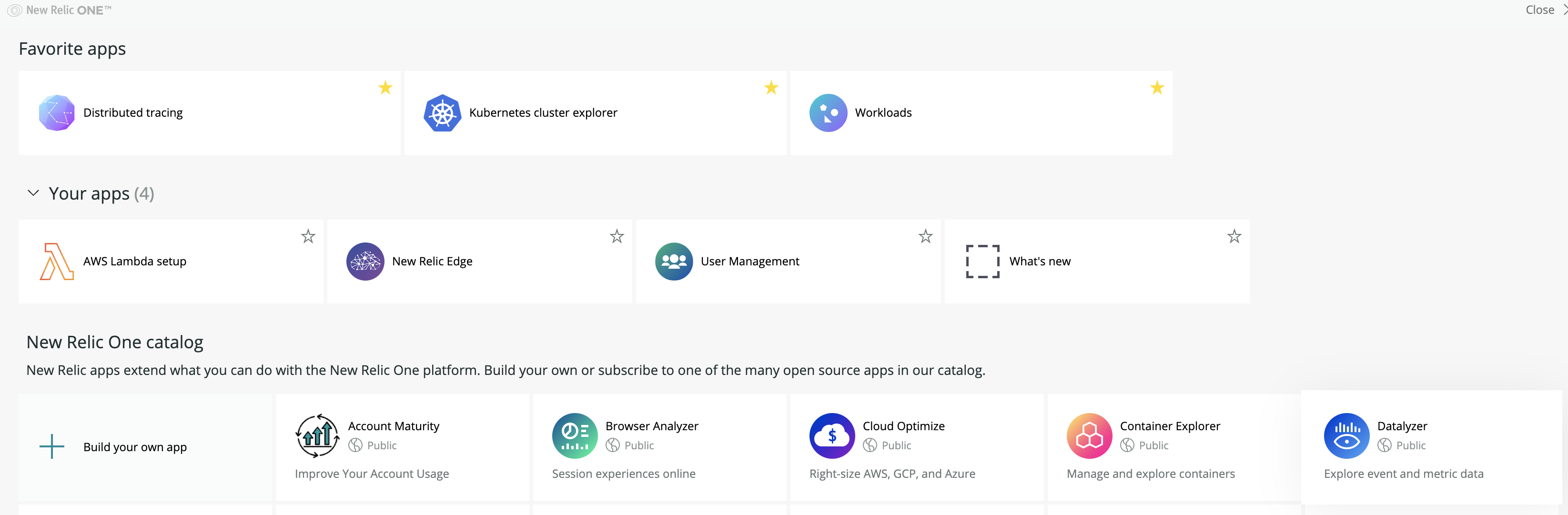Launch the Workloads app

point(981,112)
